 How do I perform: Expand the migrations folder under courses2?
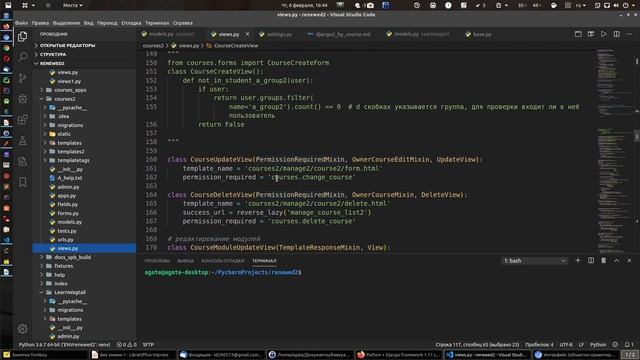[70, 125]
